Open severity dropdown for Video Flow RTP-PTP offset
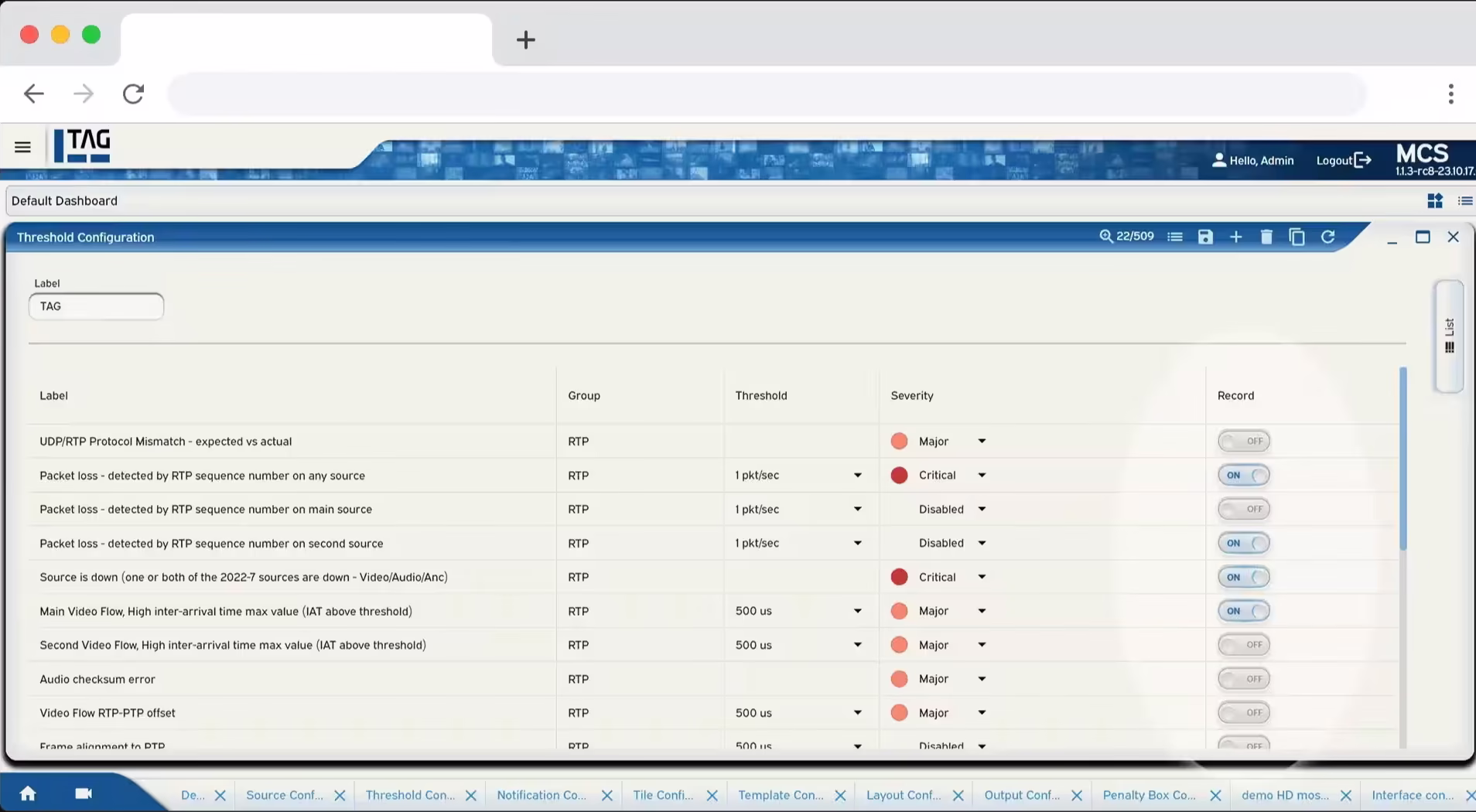 [981, 712]
